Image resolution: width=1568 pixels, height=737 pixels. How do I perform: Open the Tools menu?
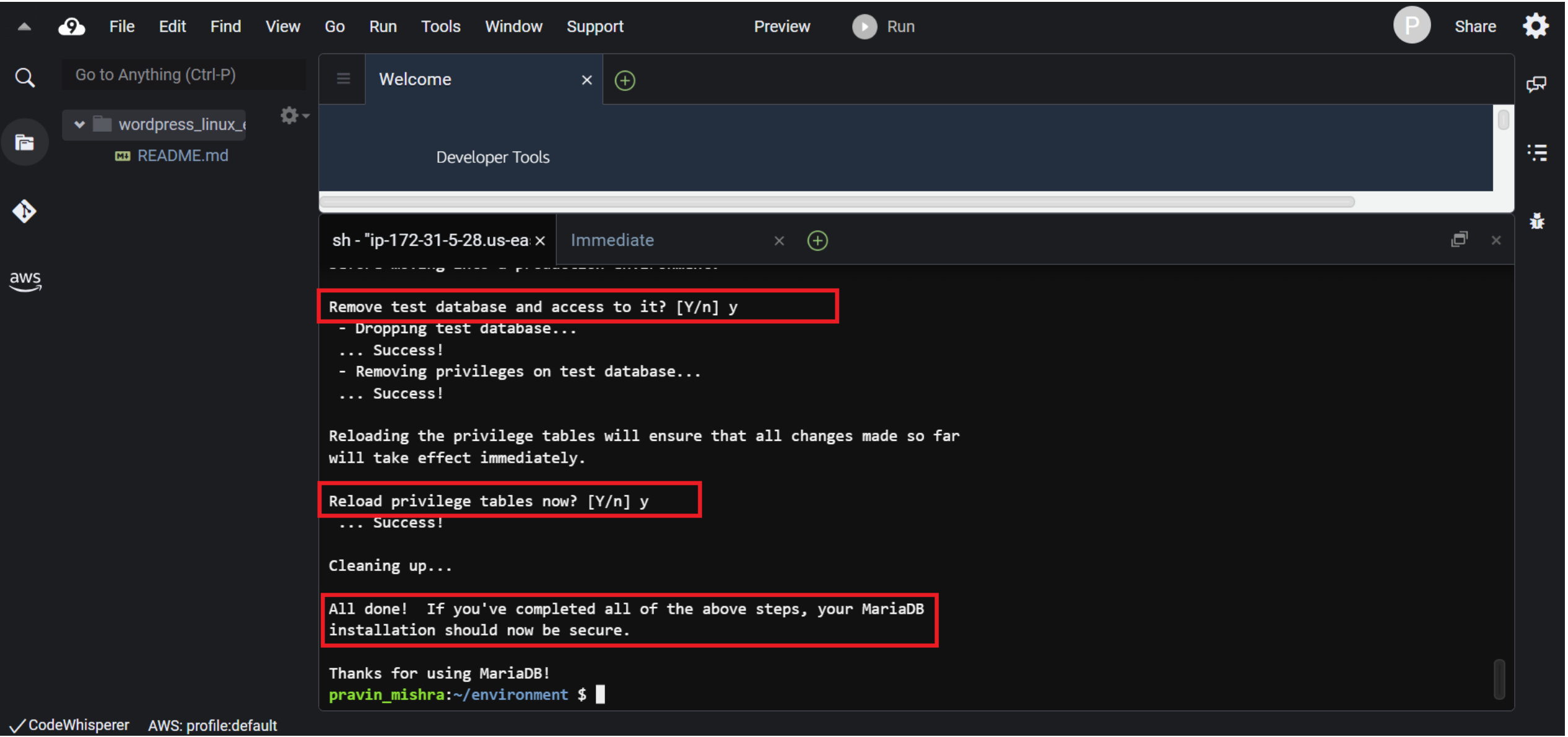pos(441,27)
